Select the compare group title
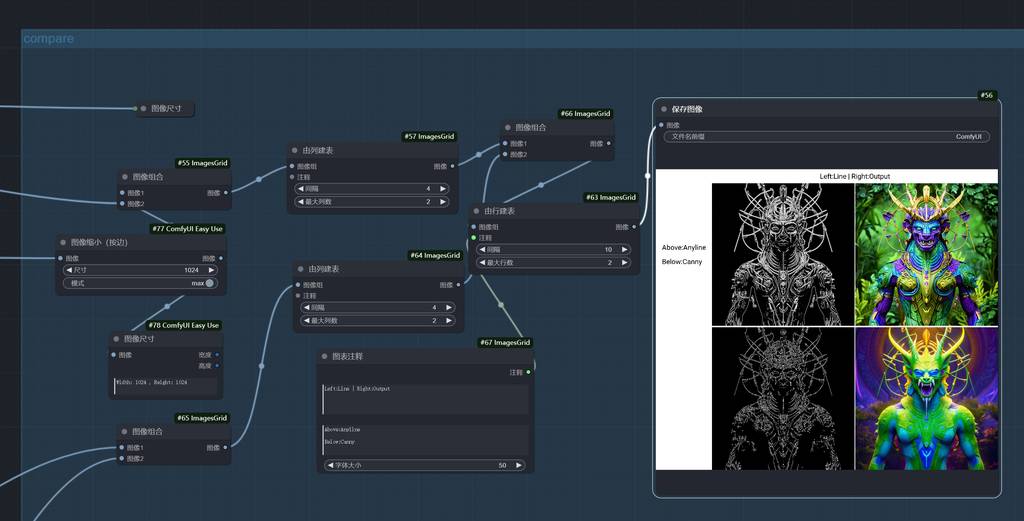 pyautogui.click(x=48, y=39)
